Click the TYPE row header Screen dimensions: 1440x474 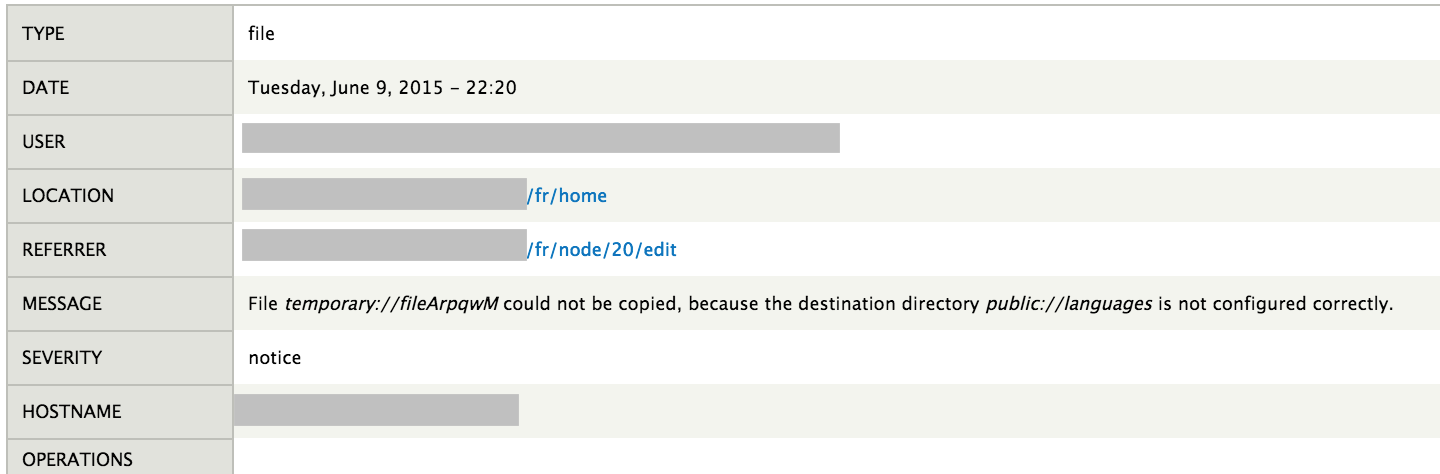tap(43, 34)
